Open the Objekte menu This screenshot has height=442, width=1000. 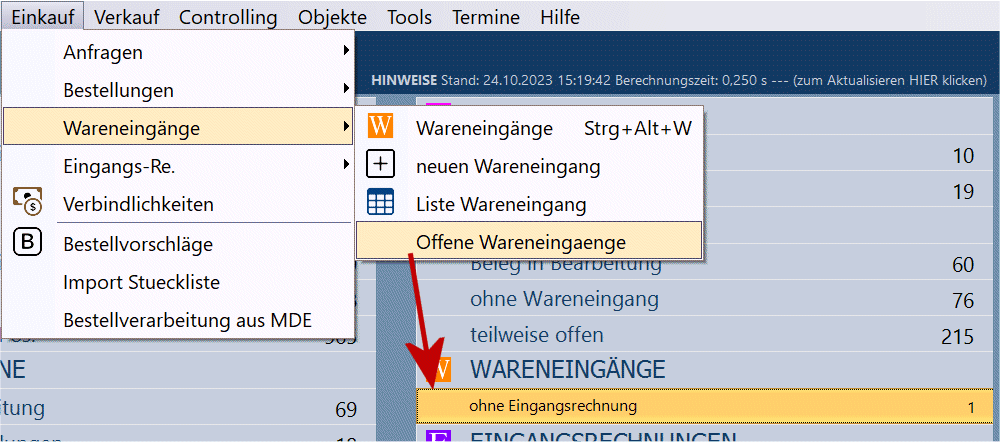point(332,17)
